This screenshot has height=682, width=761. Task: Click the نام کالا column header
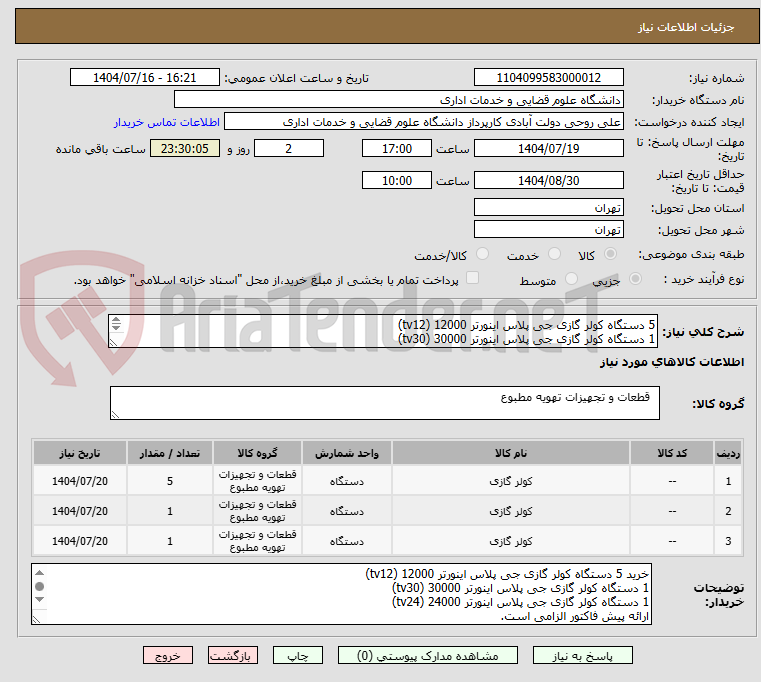tap(511, 453)
